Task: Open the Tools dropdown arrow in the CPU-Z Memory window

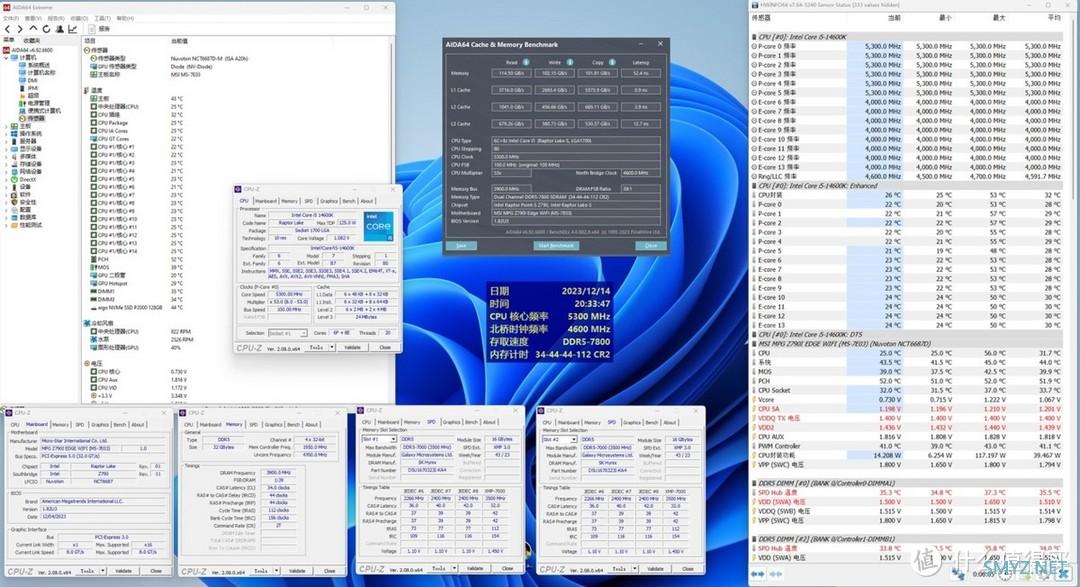Action: tap(277, 570)
